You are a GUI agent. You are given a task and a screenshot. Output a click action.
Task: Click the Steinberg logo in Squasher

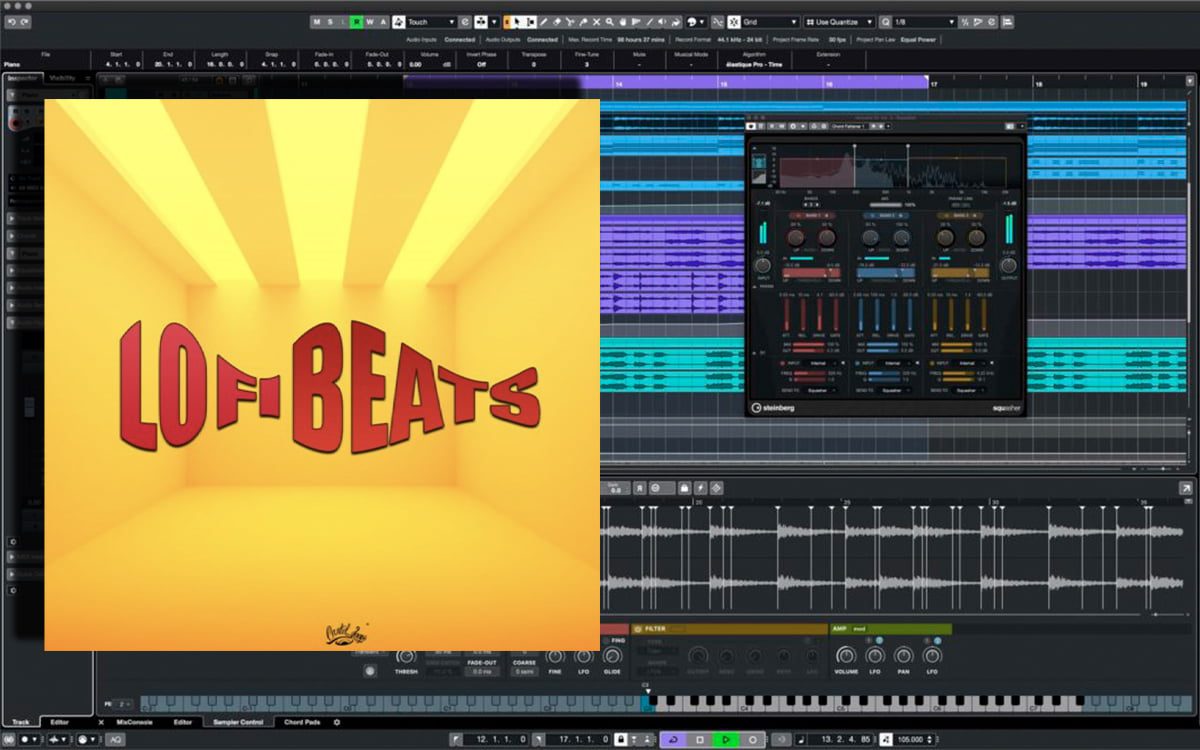point(773,407)
